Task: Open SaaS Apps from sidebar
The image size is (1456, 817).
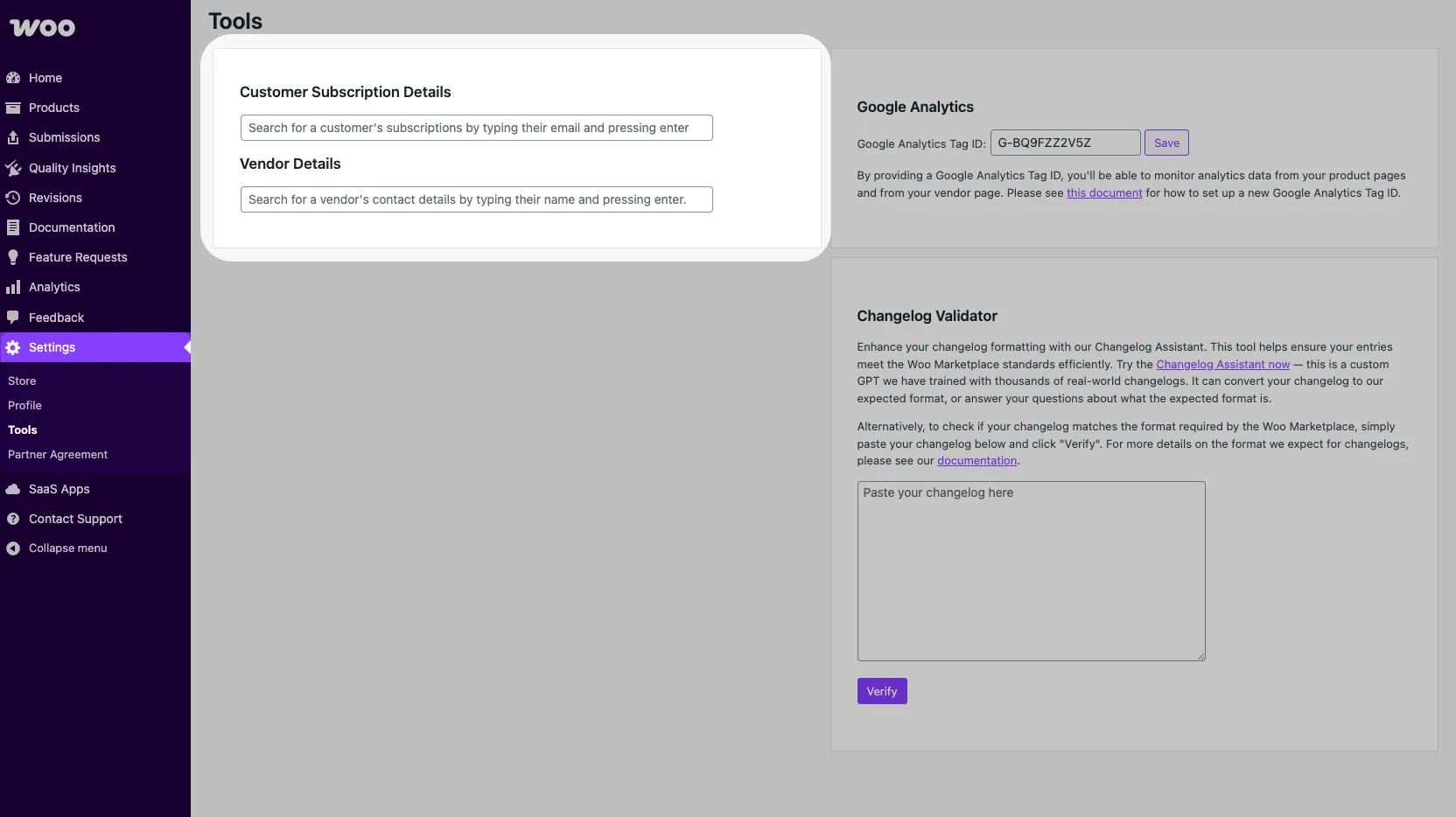Action: click(59, 489)
